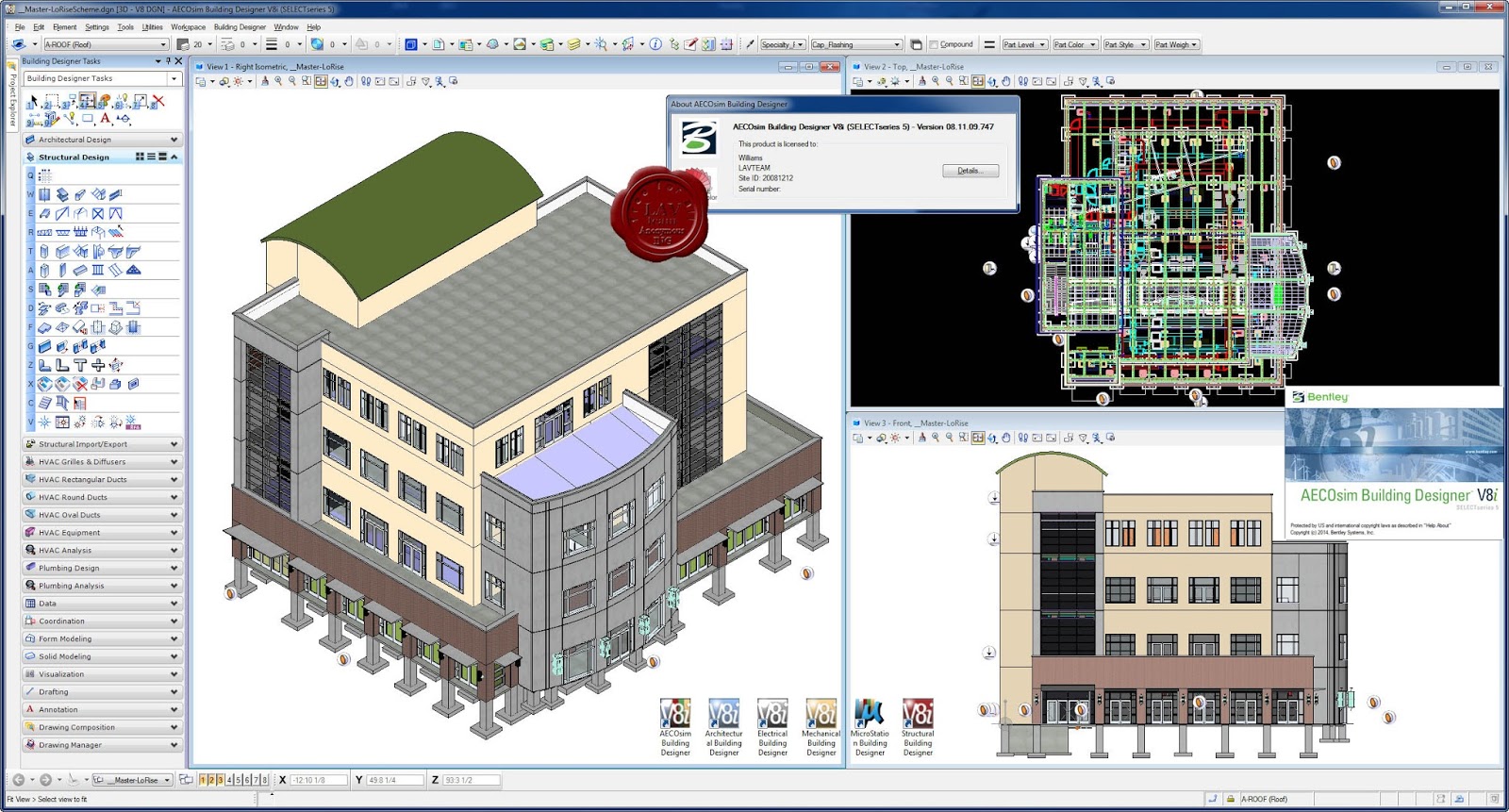Open the Settings menu
The image size is (1509, 812).
[x=97, y=27]
